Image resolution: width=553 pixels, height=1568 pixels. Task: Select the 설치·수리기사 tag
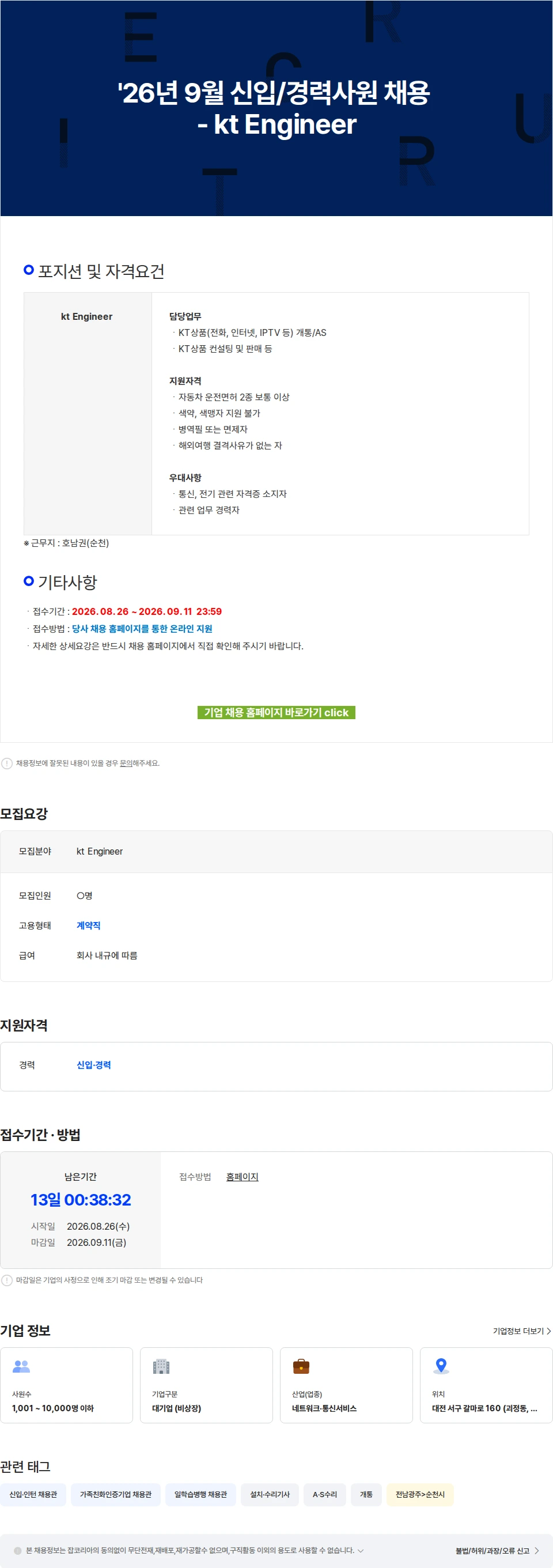point(270,1494)
